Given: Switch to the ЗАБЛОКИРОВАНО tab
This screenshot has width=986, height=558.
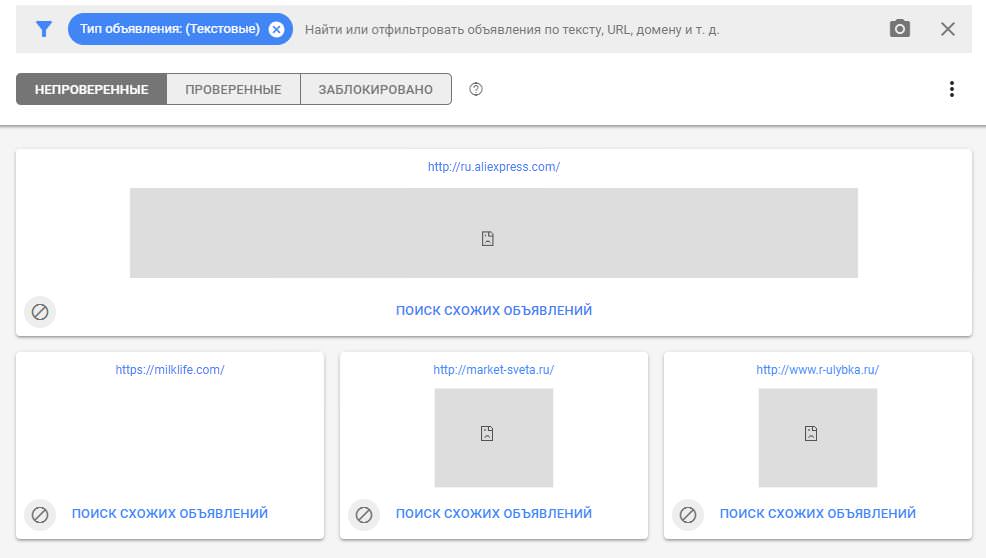Looking at the screenshot, I should [x=375, y=89].
